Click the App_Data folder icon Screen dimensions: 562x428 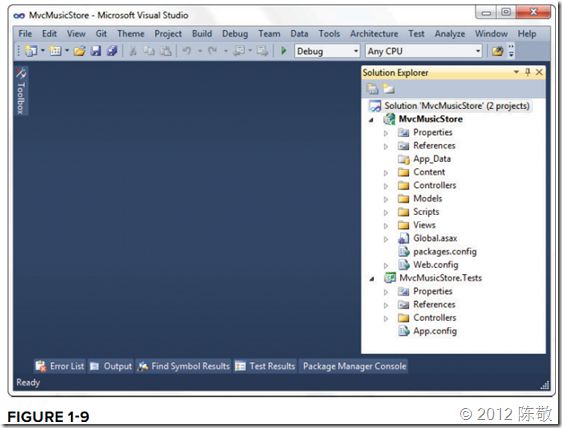pos(404,159)
